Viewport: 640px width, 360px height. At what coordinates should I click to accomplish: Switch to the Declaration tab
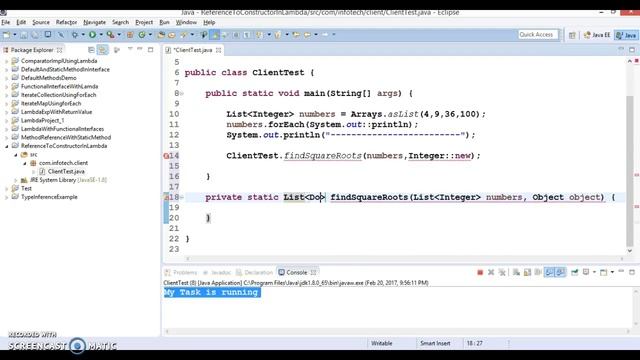(254, 273)
